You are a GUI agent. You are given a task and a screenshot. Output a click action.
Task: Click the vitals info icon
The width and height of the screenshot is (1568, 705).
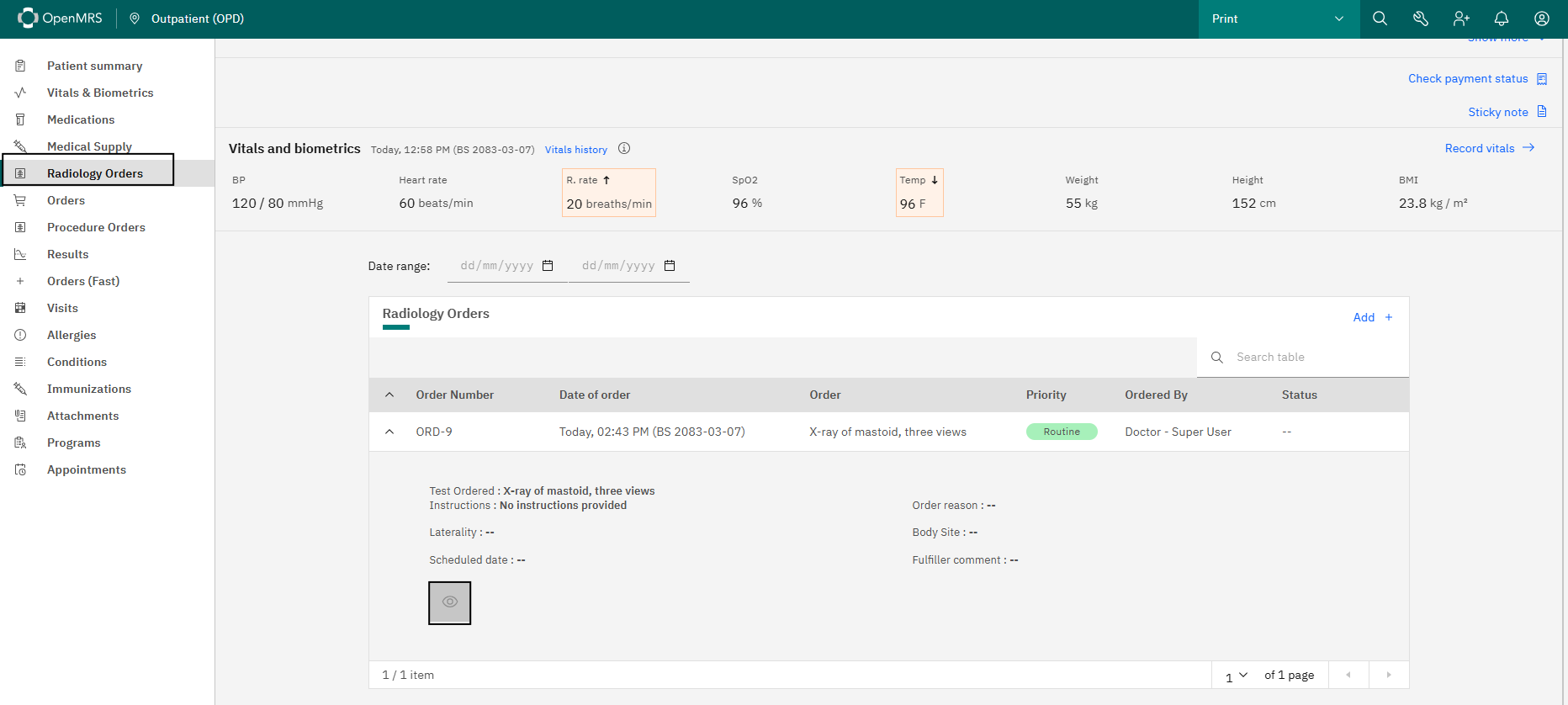[624, 148]
